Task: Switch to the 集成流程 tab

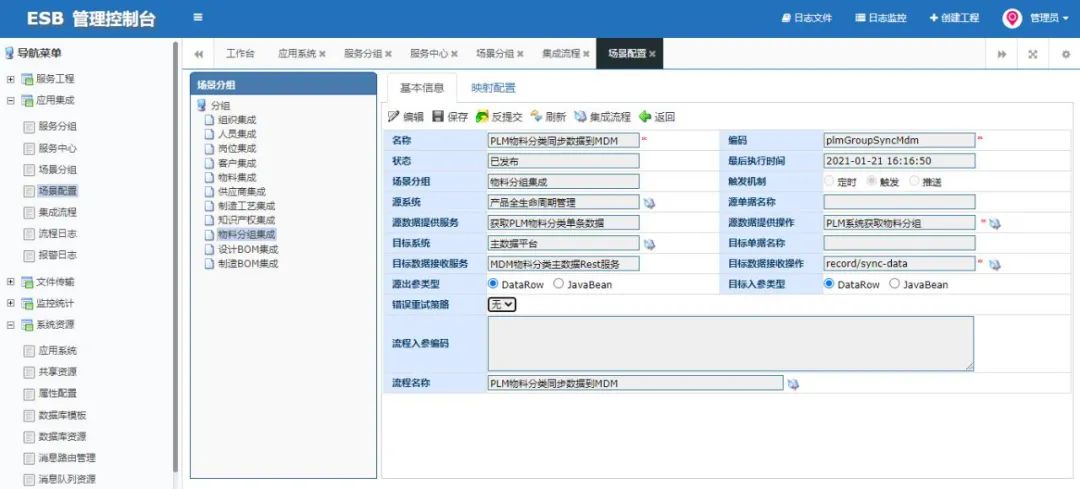Action: (561, 54)
